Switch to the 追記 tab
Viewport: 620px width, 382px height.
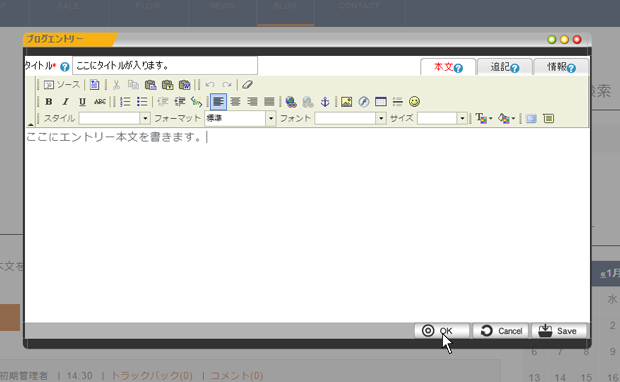[505, 67]
